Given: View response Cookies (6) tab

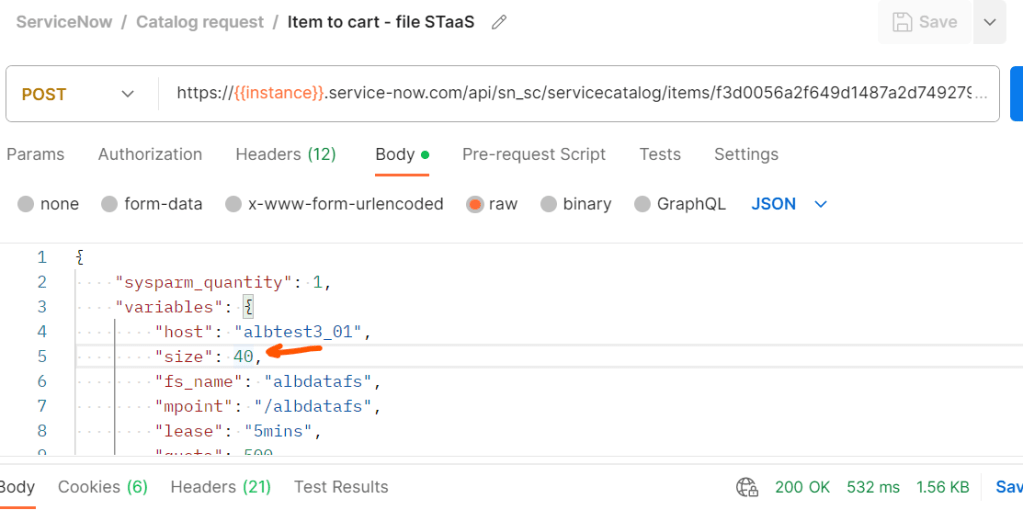Looking at the screenshot, I should tap(102, 487).
